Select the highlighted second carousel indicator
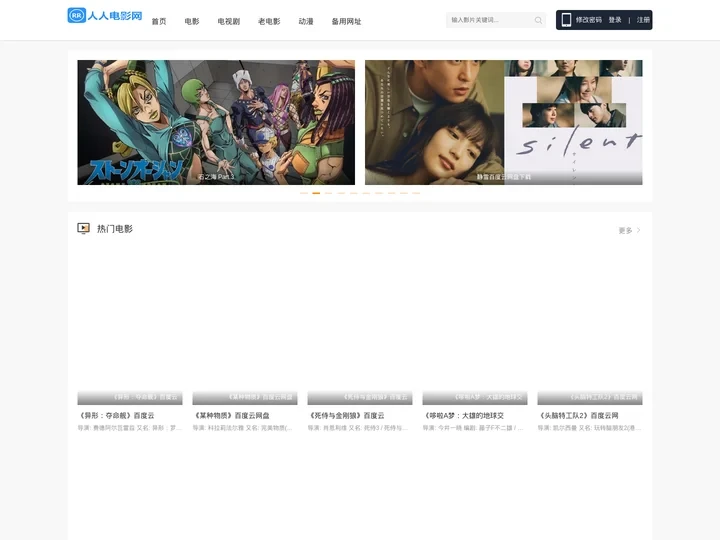Screen dimensions: 720x540 [x=316, y=193]
